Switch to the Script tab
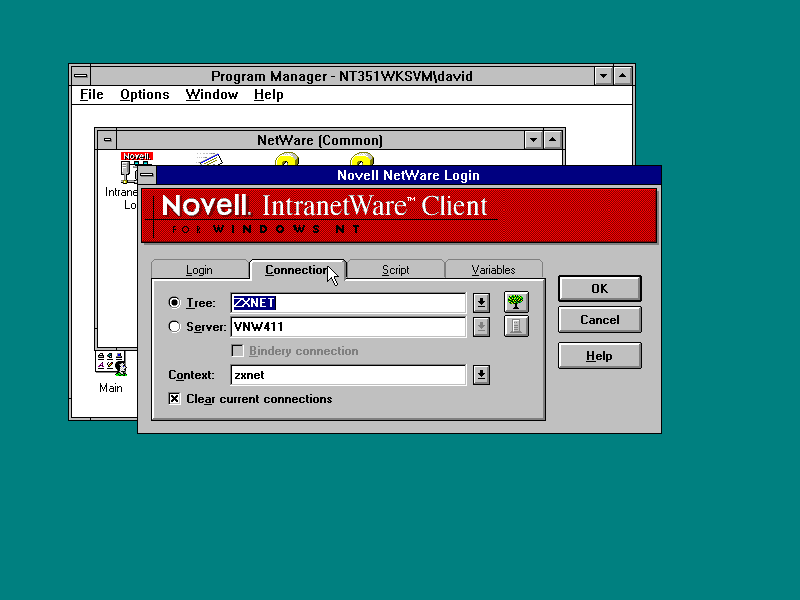This screenshot has width=800, height=600. pos(395,270)
